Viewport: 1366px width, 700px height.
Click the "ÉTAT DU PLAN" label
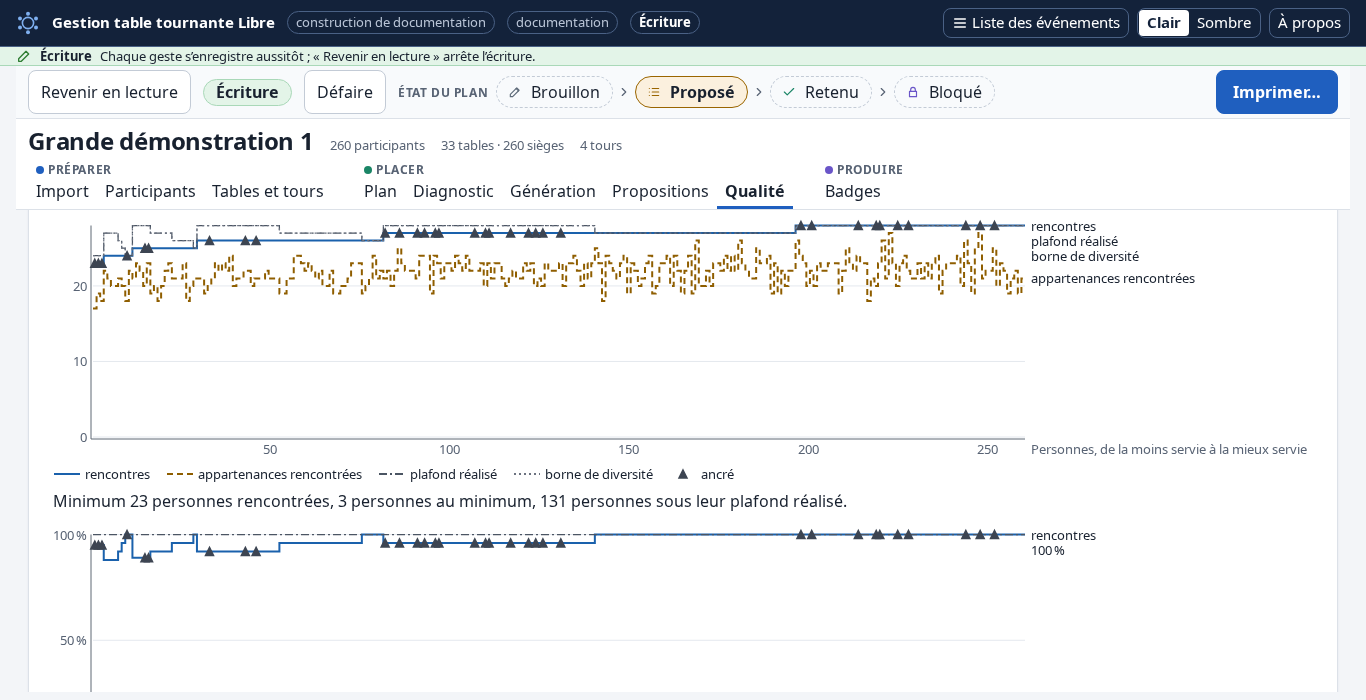coord(443,93)
